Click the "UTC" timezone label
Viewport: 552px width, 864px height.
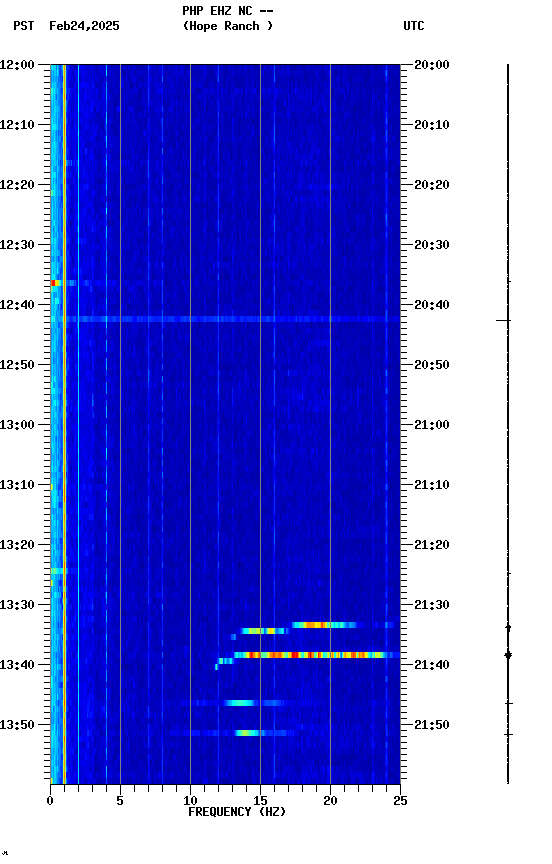[414, 26]
